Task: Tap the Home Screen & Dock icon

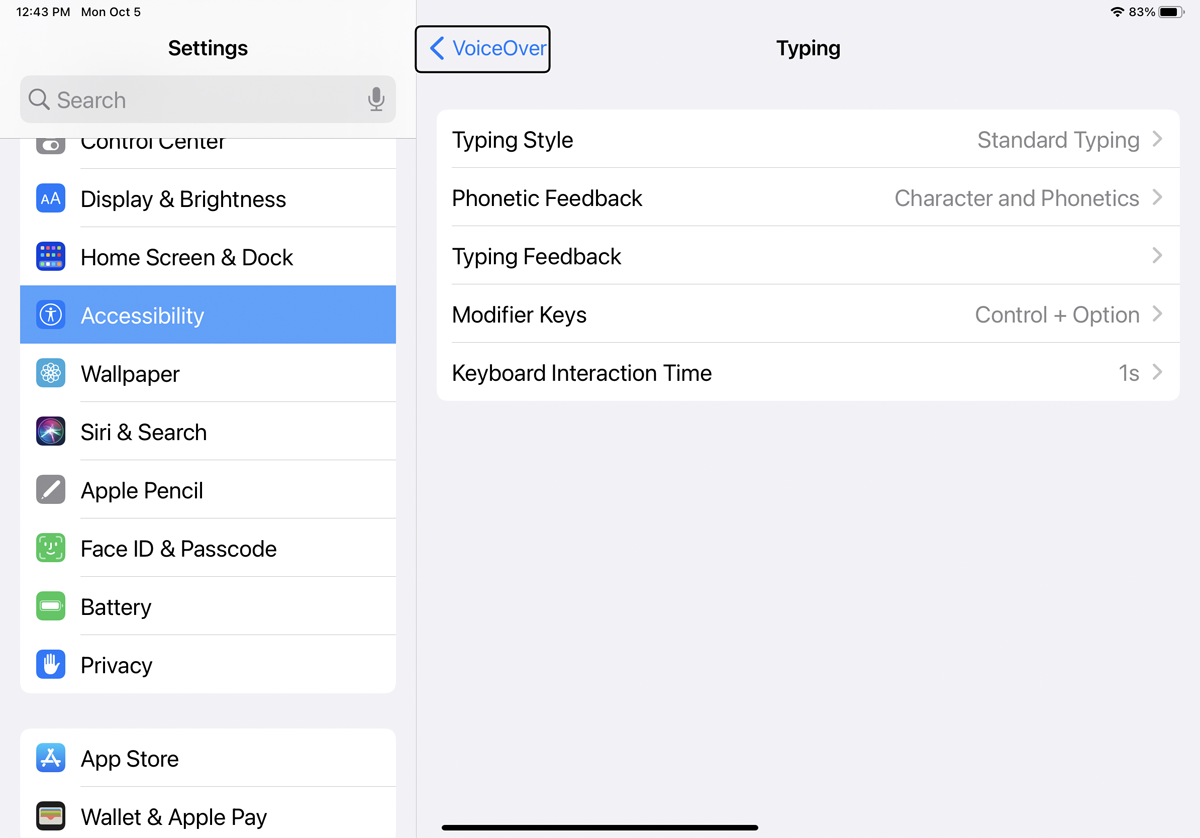Action: (x=51, y=256)
